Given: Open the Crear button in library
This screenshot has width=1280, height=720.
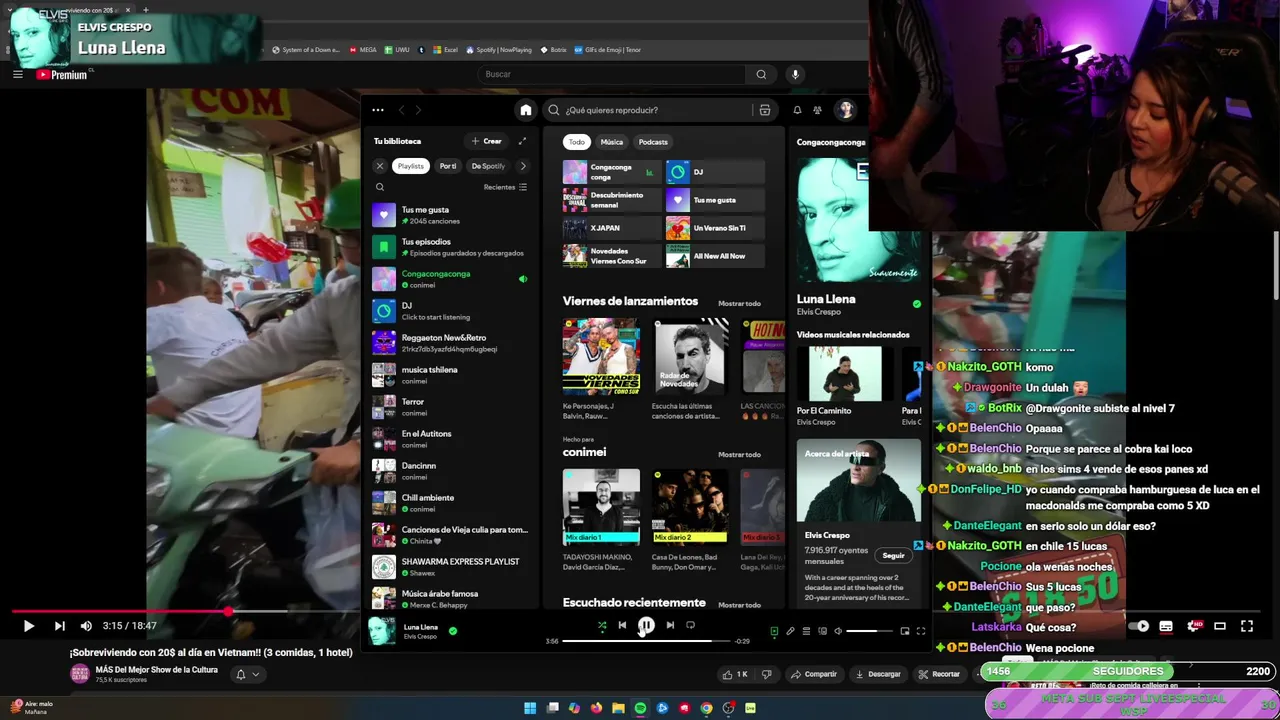Looking at the screenshot, I should (x=487, y=141).
